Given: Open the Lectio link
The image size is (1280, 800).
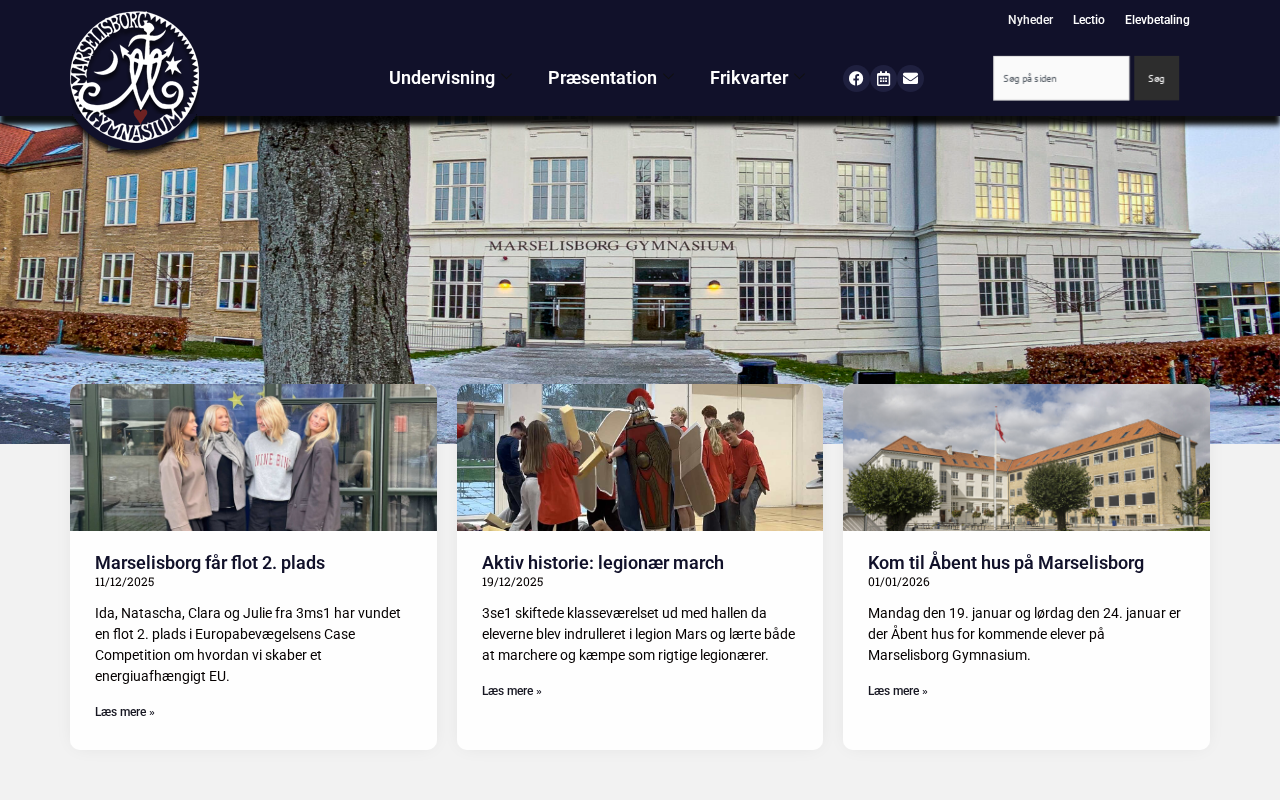Looking at the screenshot, I should pyautogui.click(x=1089, y=20).
